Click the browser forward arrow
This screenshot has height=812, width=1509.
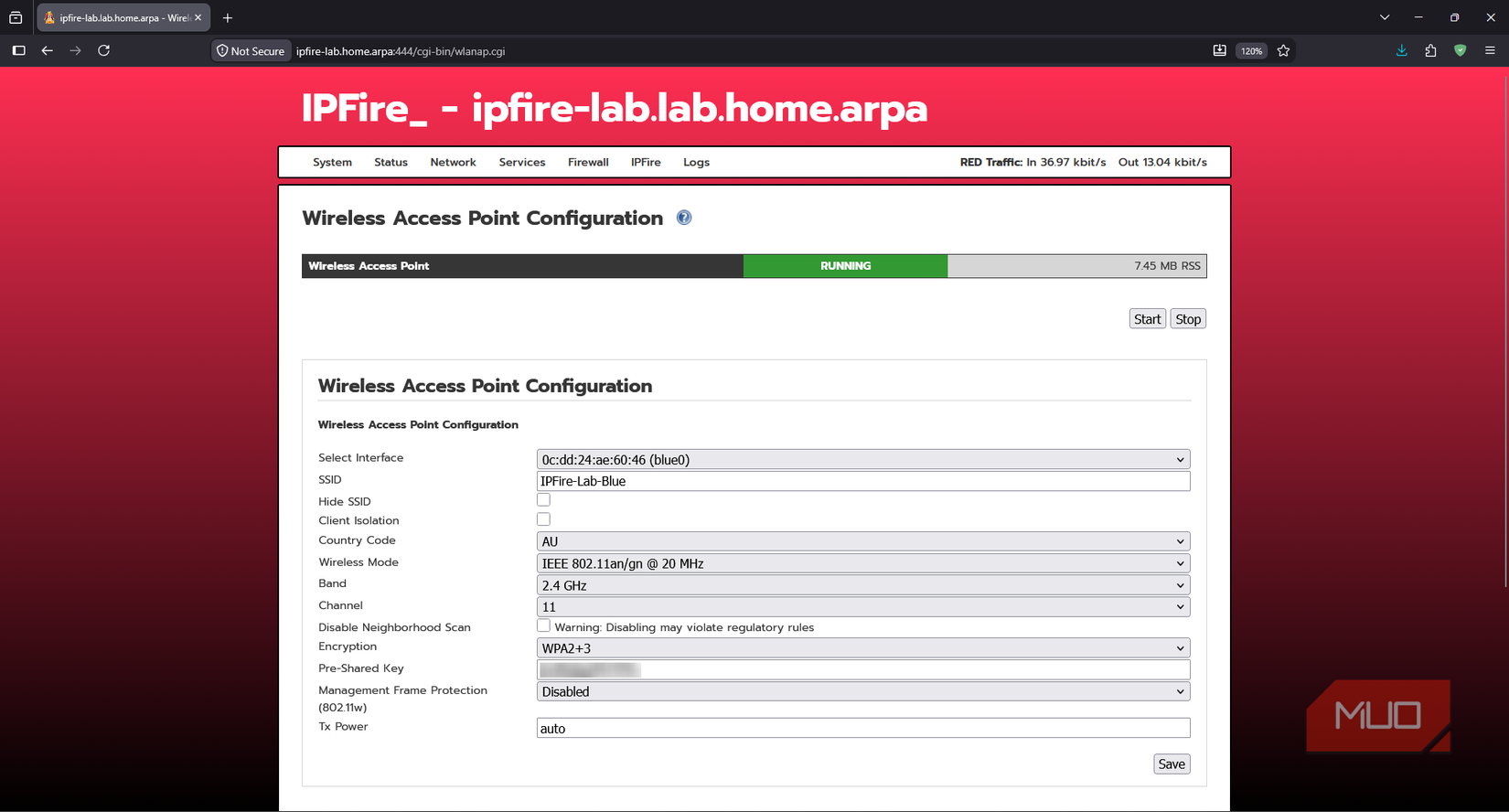[x=76, y=51]
